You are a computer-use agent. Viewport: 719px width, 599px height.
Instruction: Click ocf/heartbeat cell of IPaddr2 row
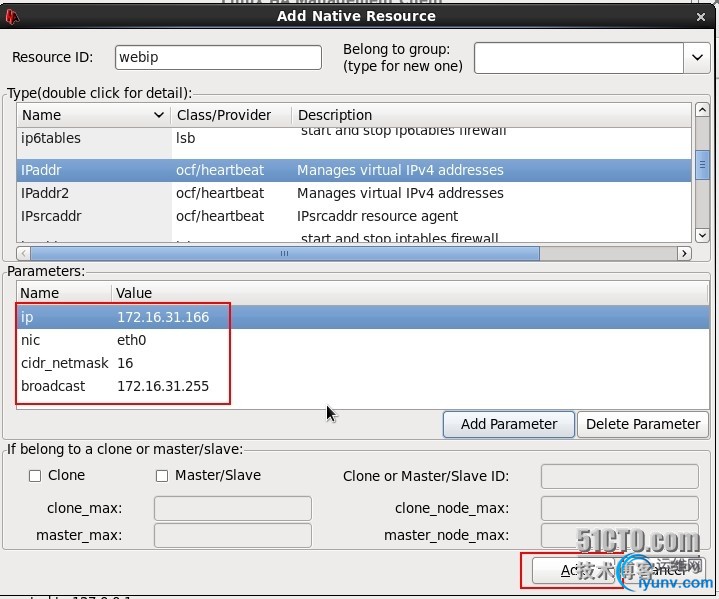[x=220, y=193]
